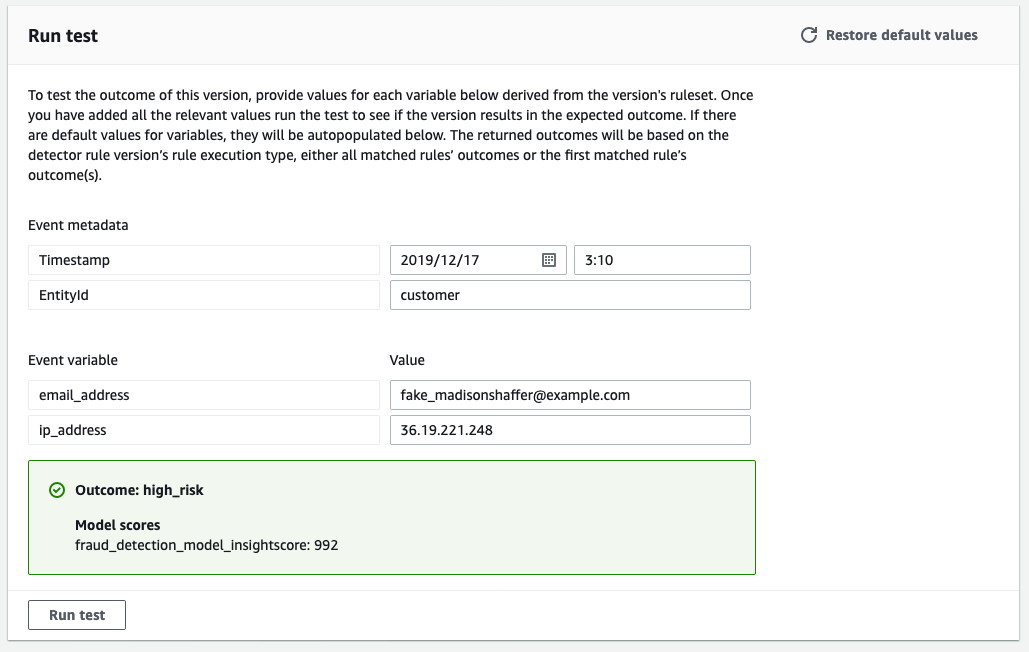Select the EntityId name box
The image size is (1029, 652).
point(203,295)
